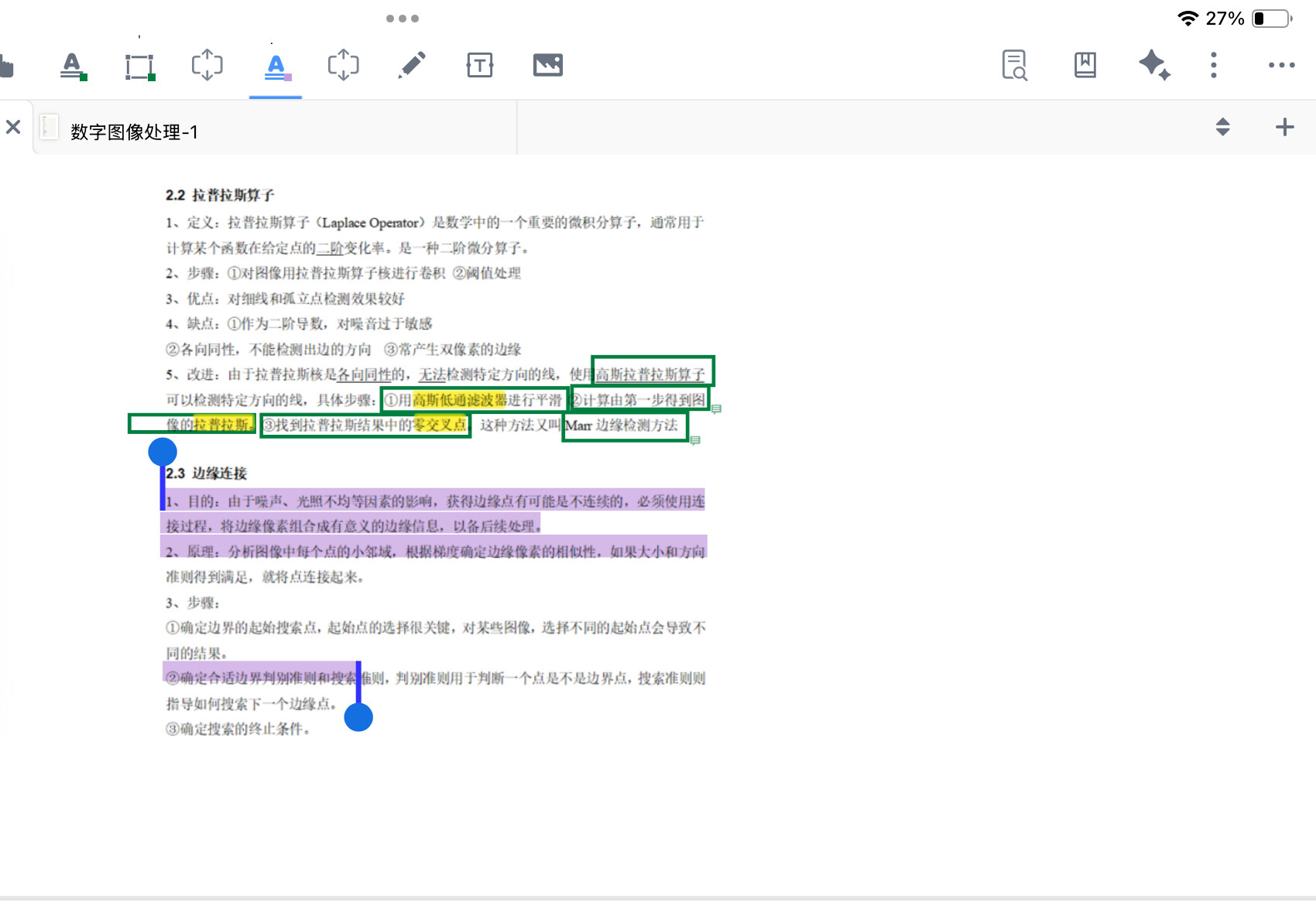Open the horizontal three-dot overflow menu
The image size is (1316, 906).
click(x=1281, y=65)
